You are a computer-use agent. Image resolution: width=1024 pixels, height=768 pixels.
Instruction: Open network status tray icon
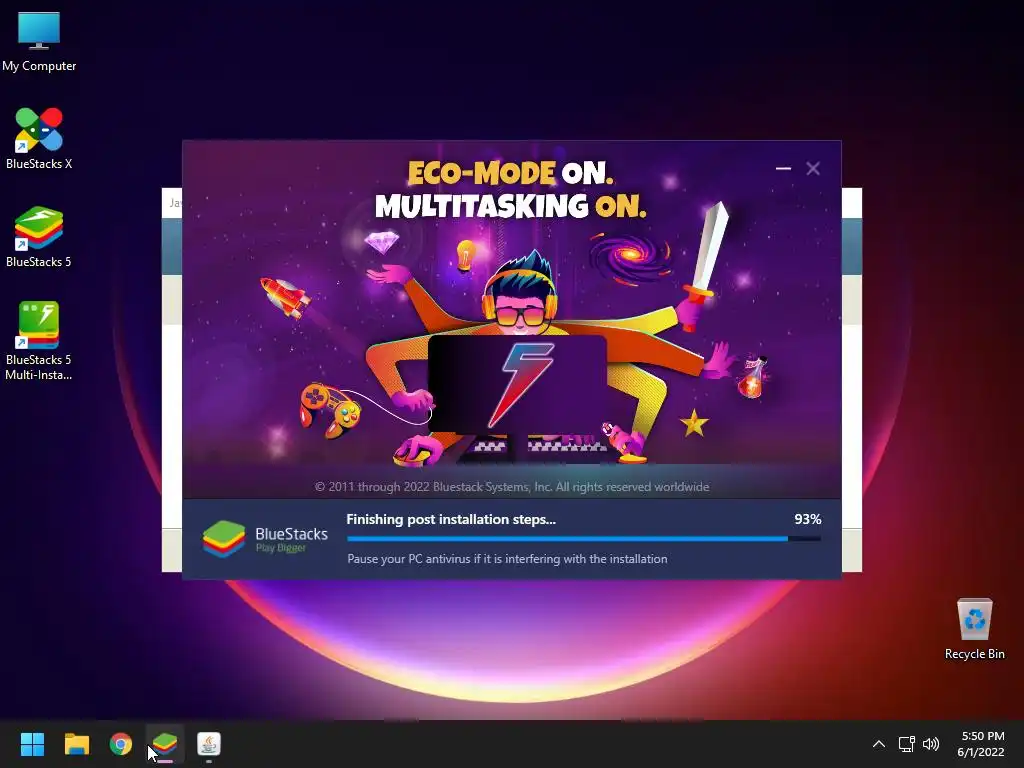pyautogui.click(x=906, y=744)
